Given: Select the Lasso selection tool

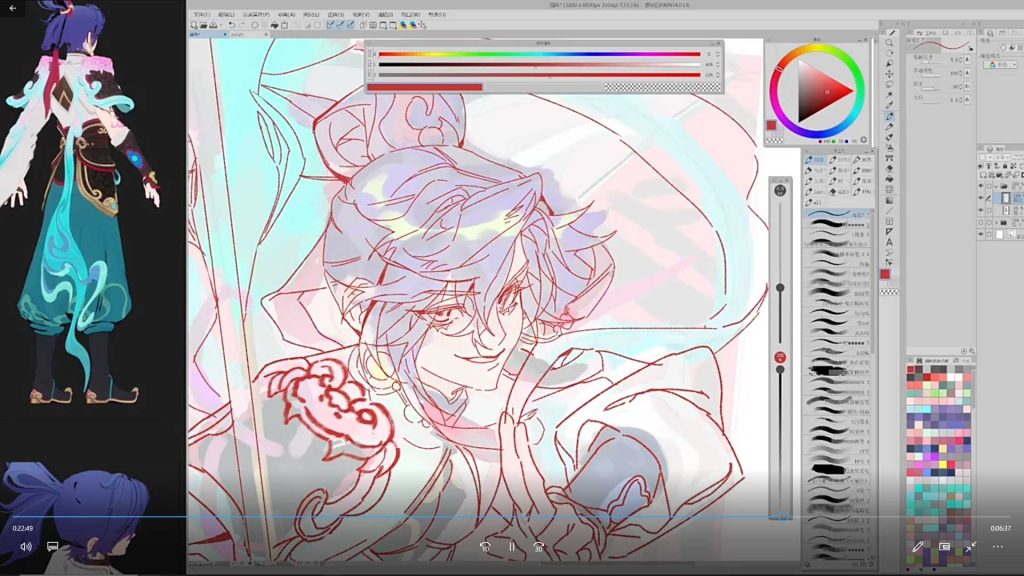Looking at the screenshot, I should (889, 84).
